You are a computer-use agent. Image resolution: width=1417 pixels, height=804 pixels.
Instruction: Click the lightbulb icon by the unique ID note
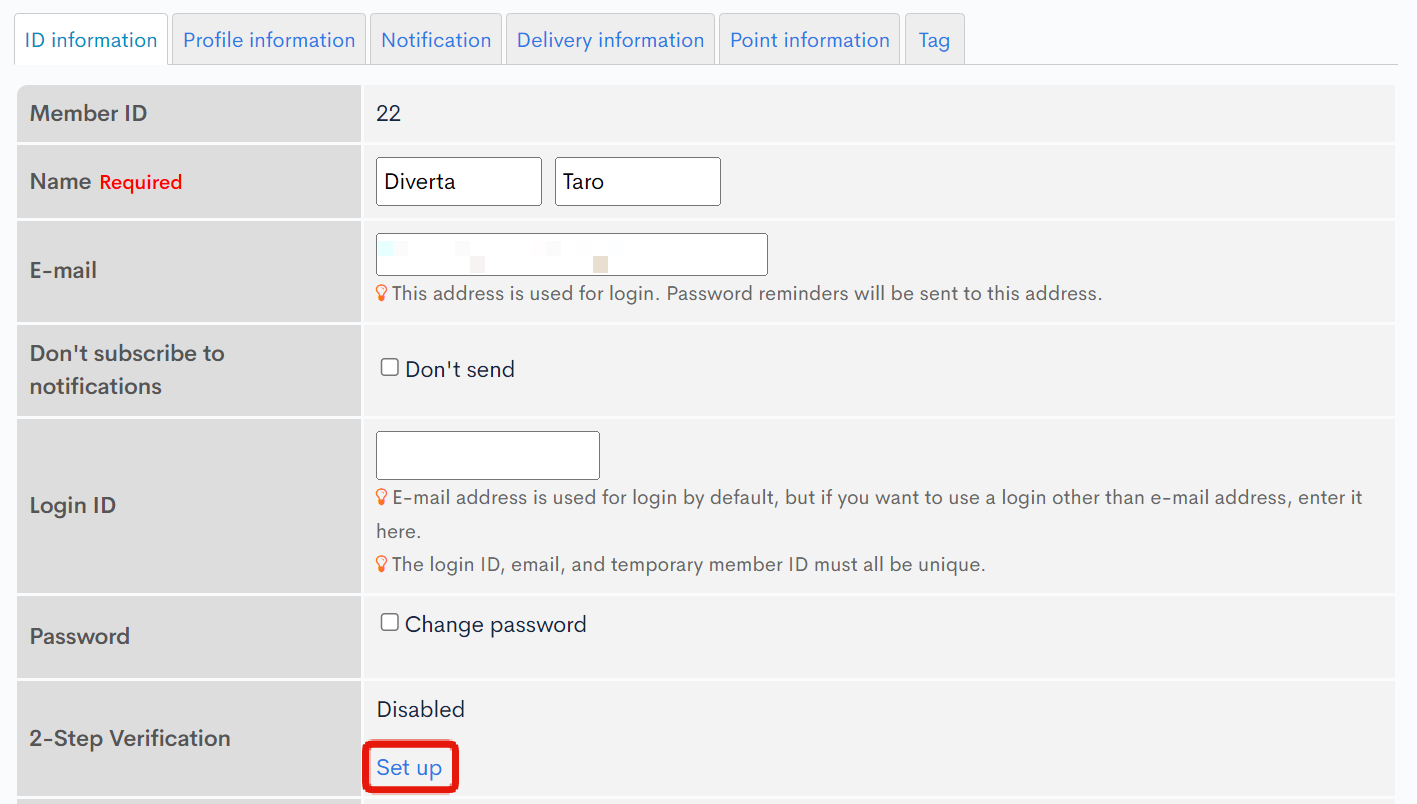tap(381, 563)
